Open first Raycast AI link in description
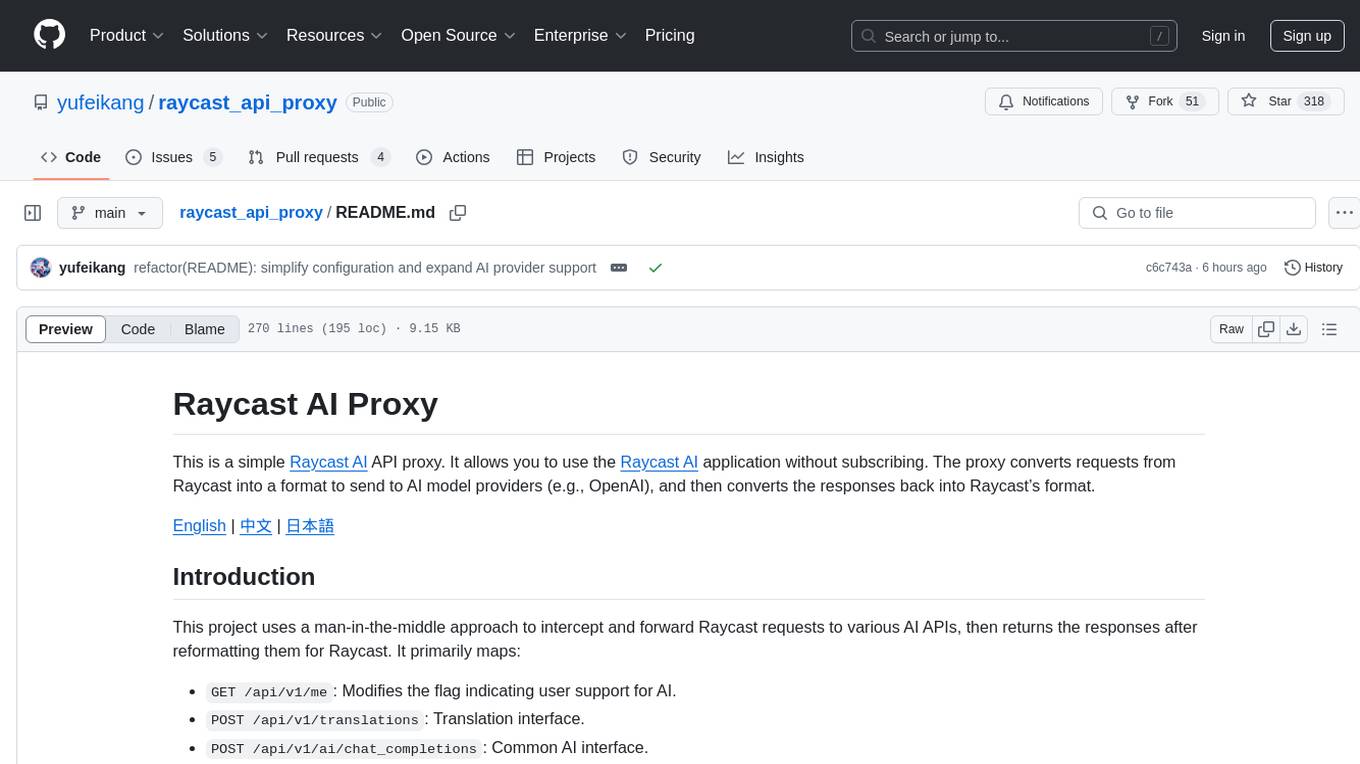This screenshot has width=1360, height=764. 328,462
